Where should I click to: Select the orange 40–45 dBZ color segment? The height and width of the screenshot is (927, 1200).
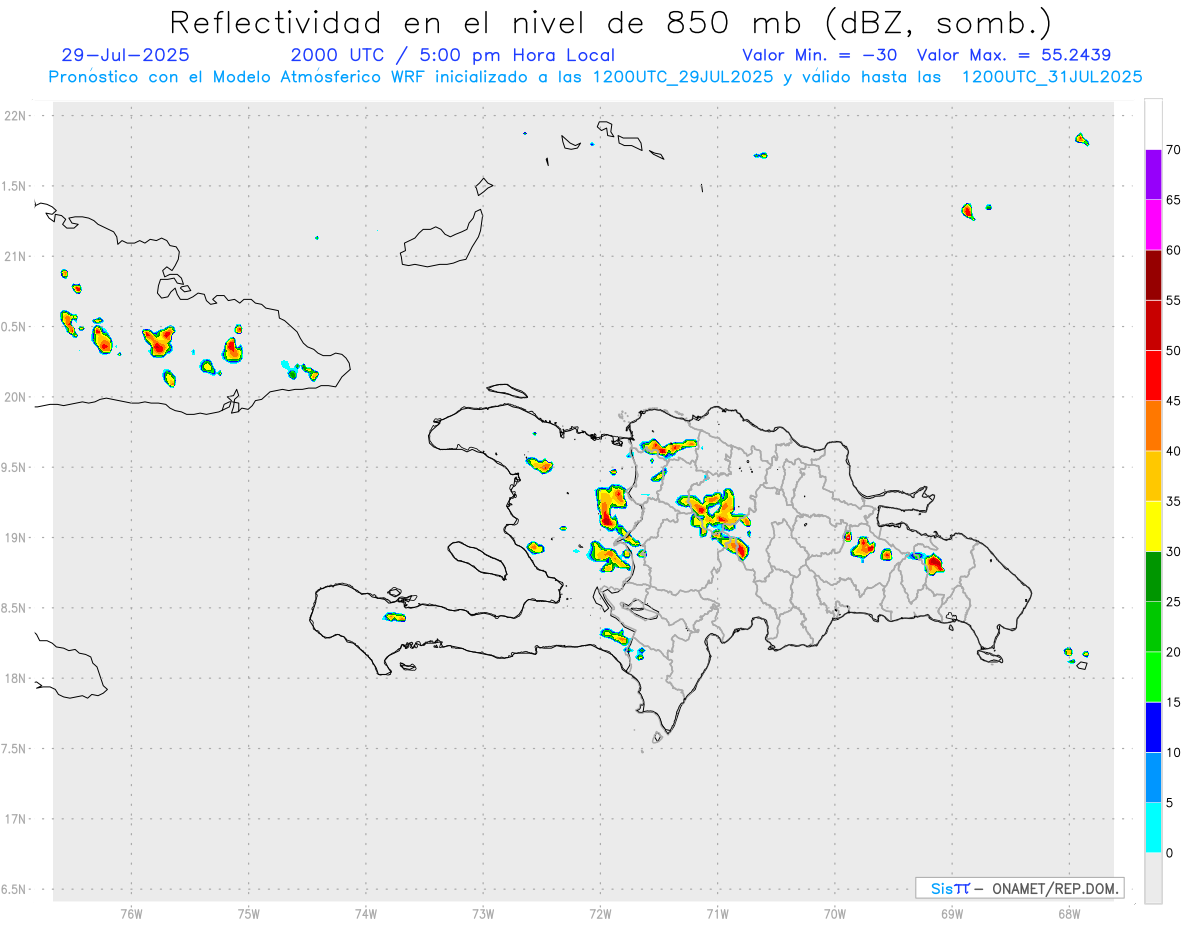[1153, 426]
